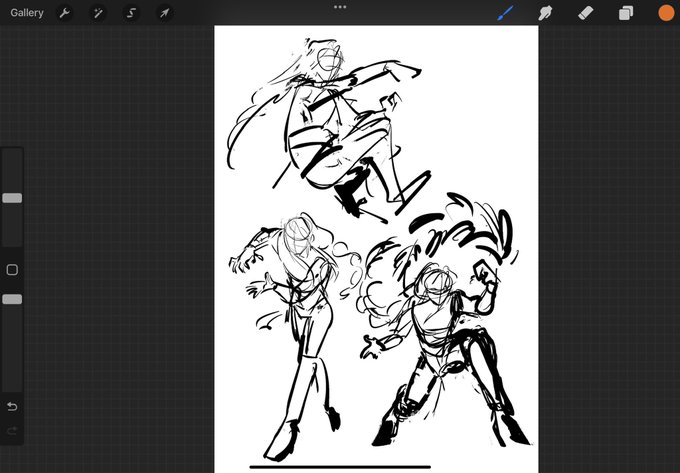Image resolution: width=680 pixels, height=473 pixels.
Task: Return to the Gallery
Action: point(27,13)
